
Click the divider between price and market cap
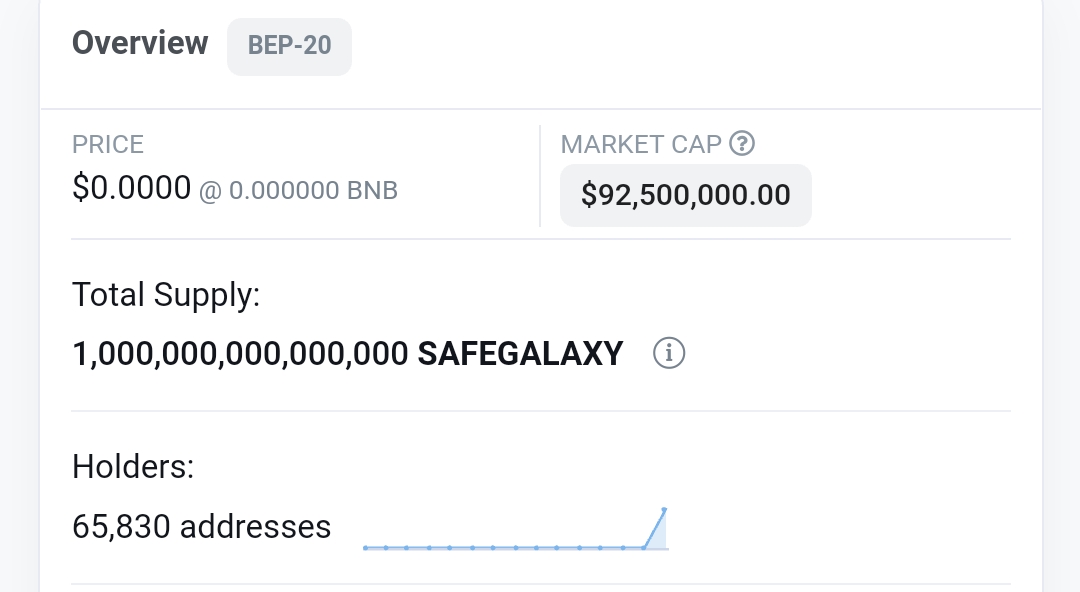coord(540,176)
